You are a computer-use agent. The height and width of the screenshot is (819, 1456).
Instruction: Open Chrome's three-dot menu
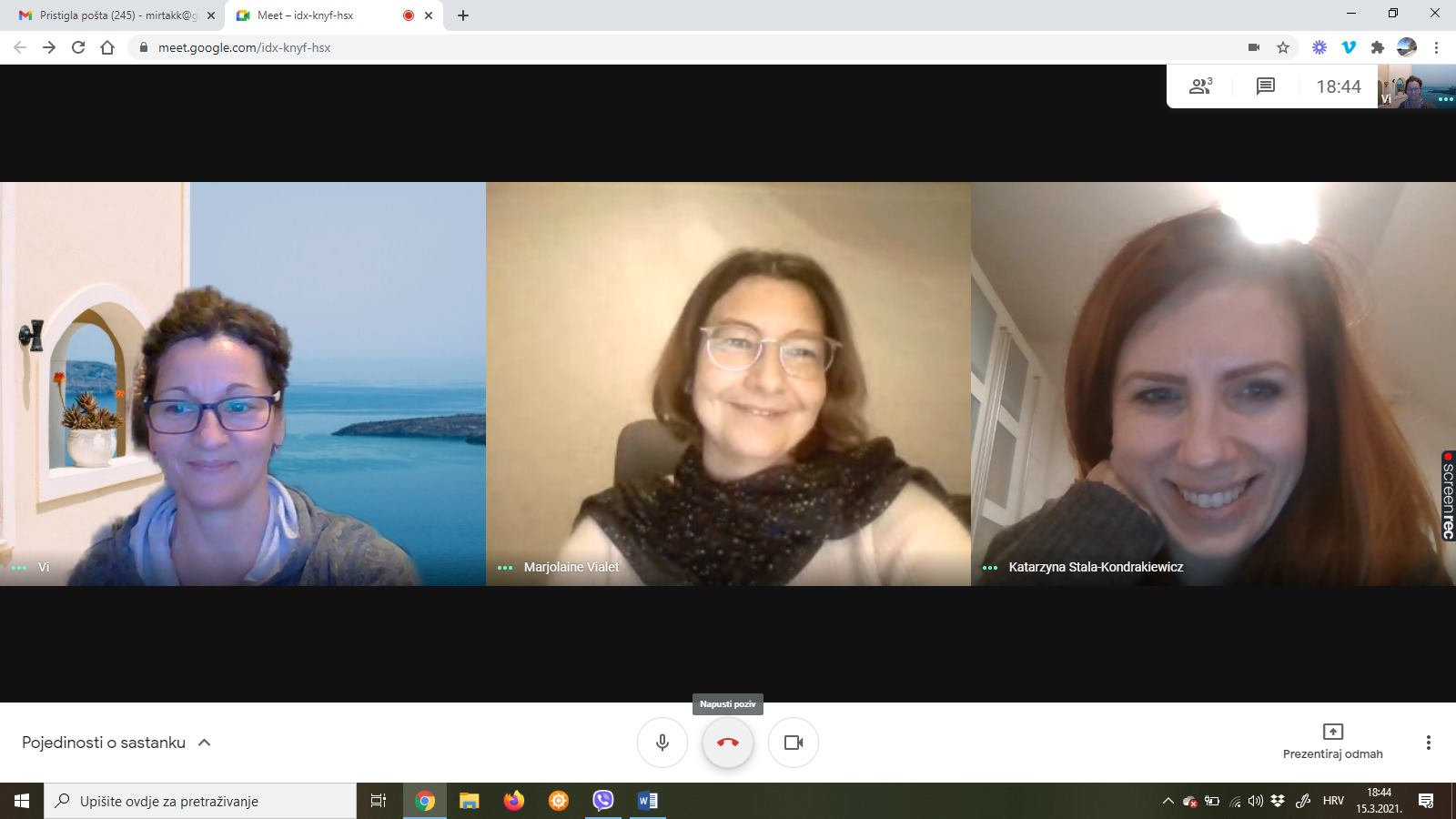click(1436, 47)
